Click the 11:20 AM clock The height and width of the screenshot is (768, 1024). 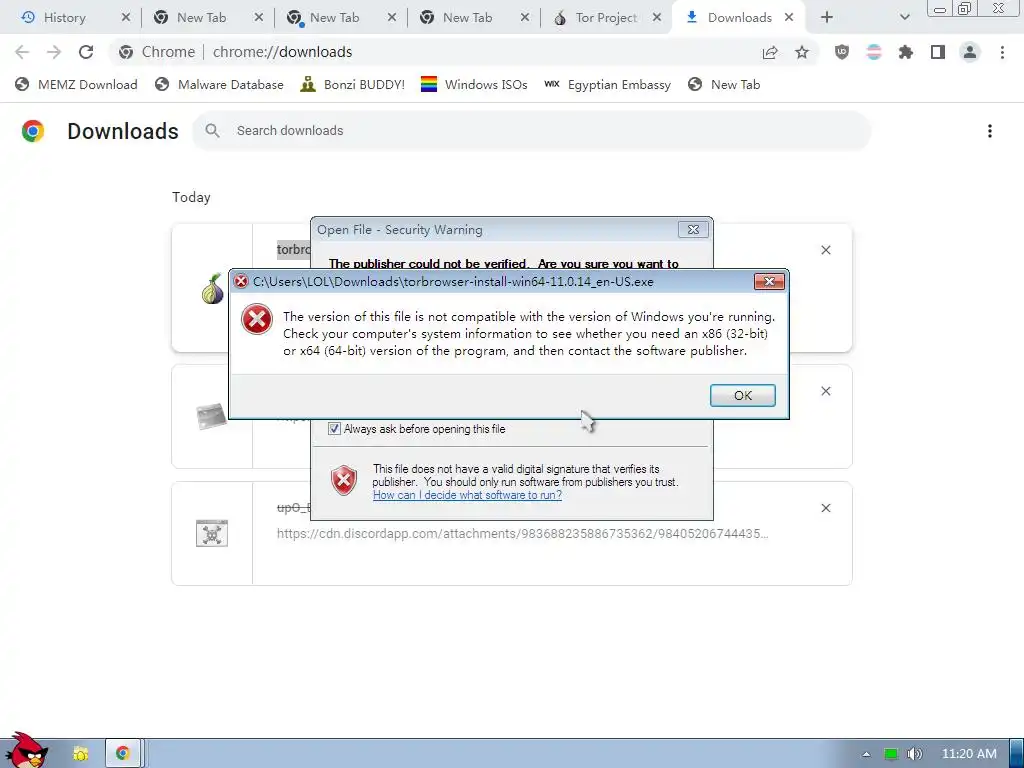coord(969,754)
